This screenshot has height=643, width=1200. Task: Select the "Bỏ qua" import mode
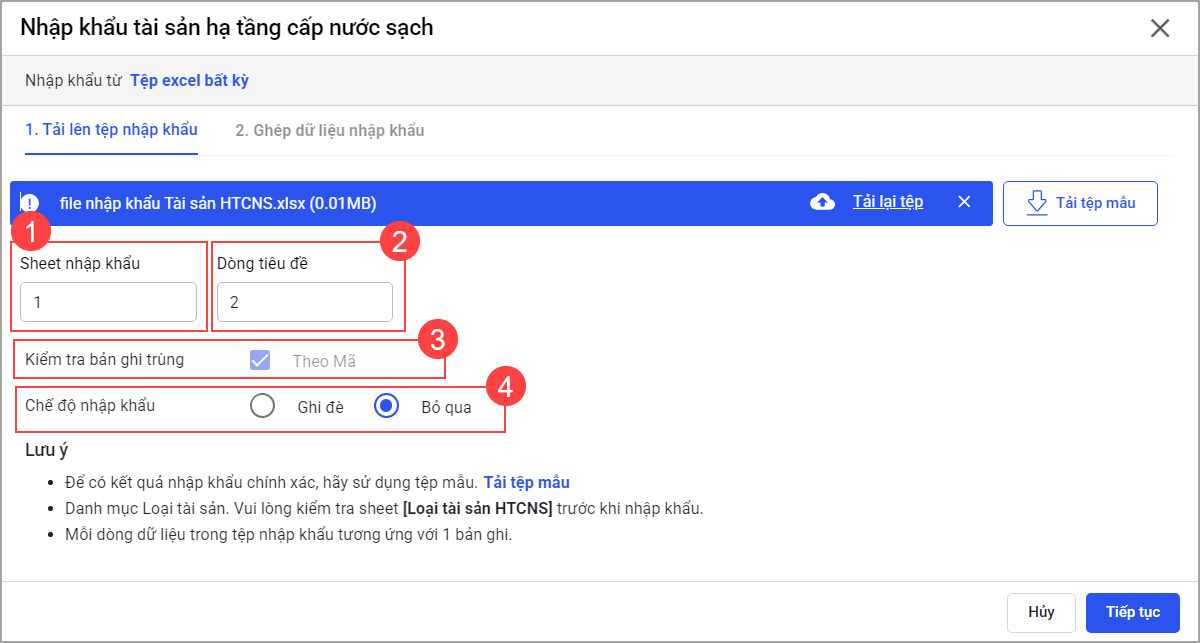click(x=386, y=406)
